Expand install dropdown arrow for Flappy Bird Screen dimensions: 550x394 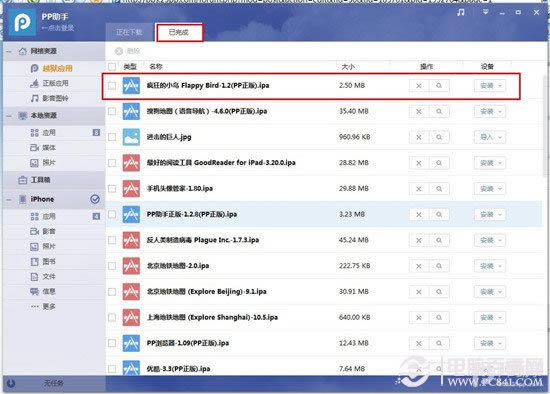(500, 86)
